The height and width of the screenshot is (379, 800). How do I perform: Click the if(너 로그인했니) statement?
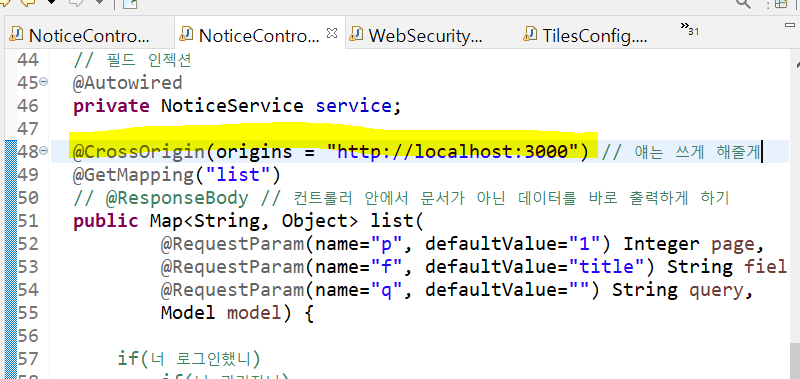coord(188,359)
